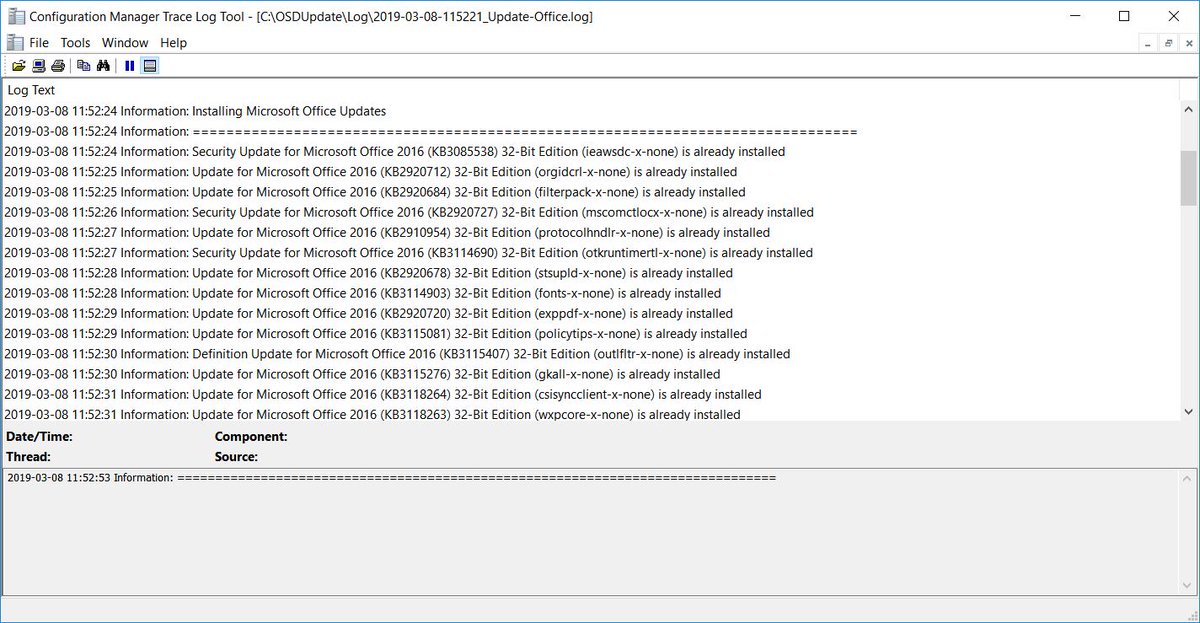The image size is (1200, 623).
Task: Click the Open log file folder icon
Action: 18,66
